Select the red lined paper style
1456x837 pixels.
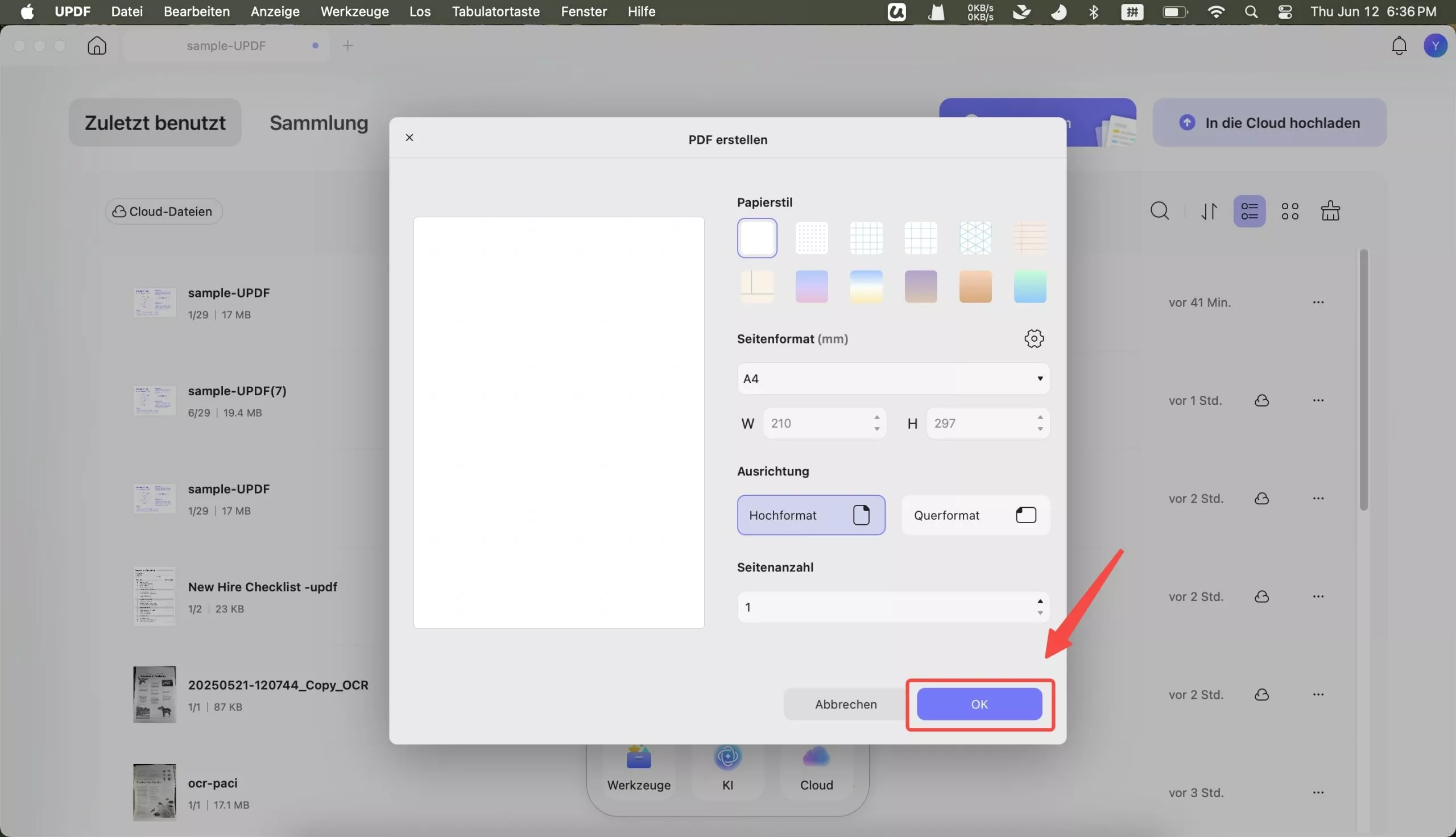pyautogui.click(x=1029, y=238)
